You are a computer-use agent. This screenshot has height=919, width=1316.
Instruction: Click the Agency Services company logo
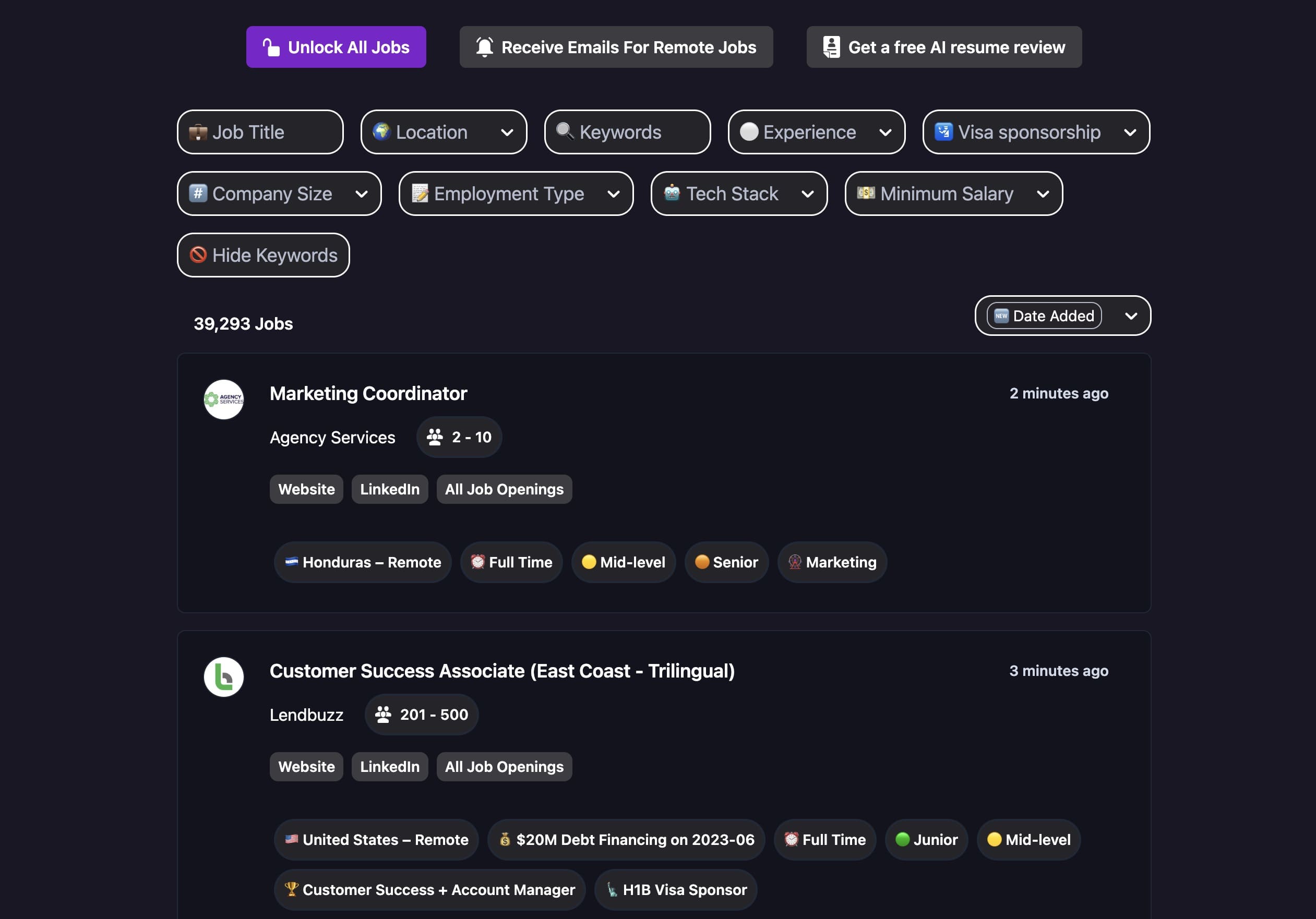[223, 400]
